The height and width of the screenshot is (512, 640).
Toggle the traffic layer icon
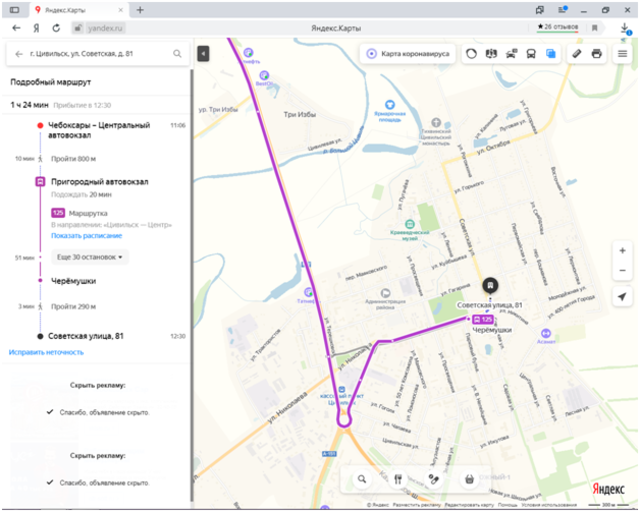471,53
